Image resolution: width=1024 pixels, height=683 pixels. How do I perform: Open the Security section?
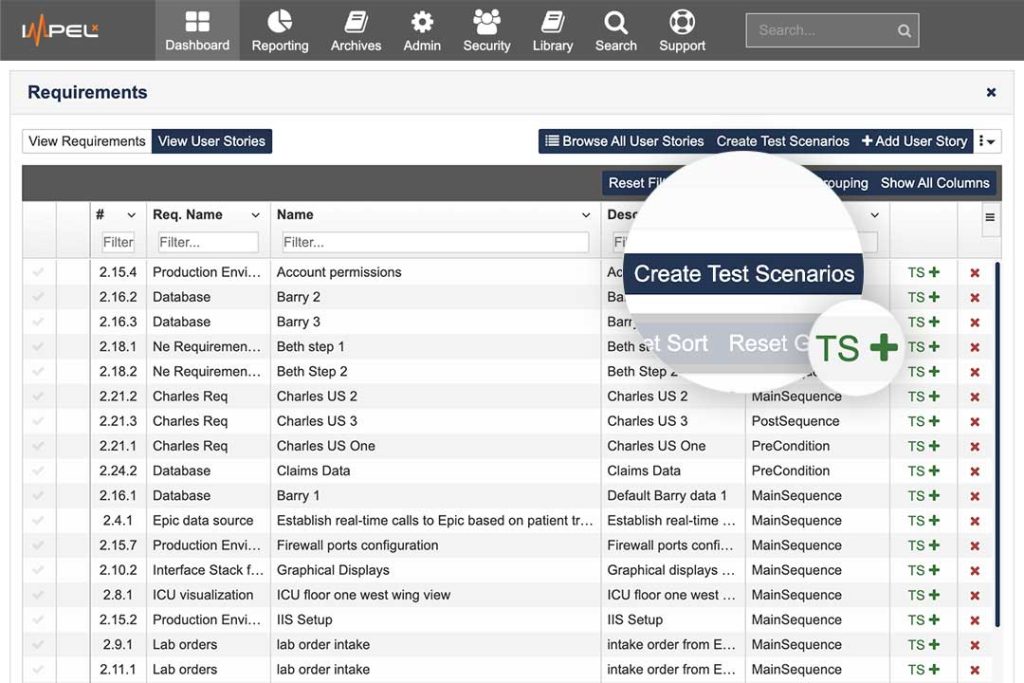tap(486, 30)
